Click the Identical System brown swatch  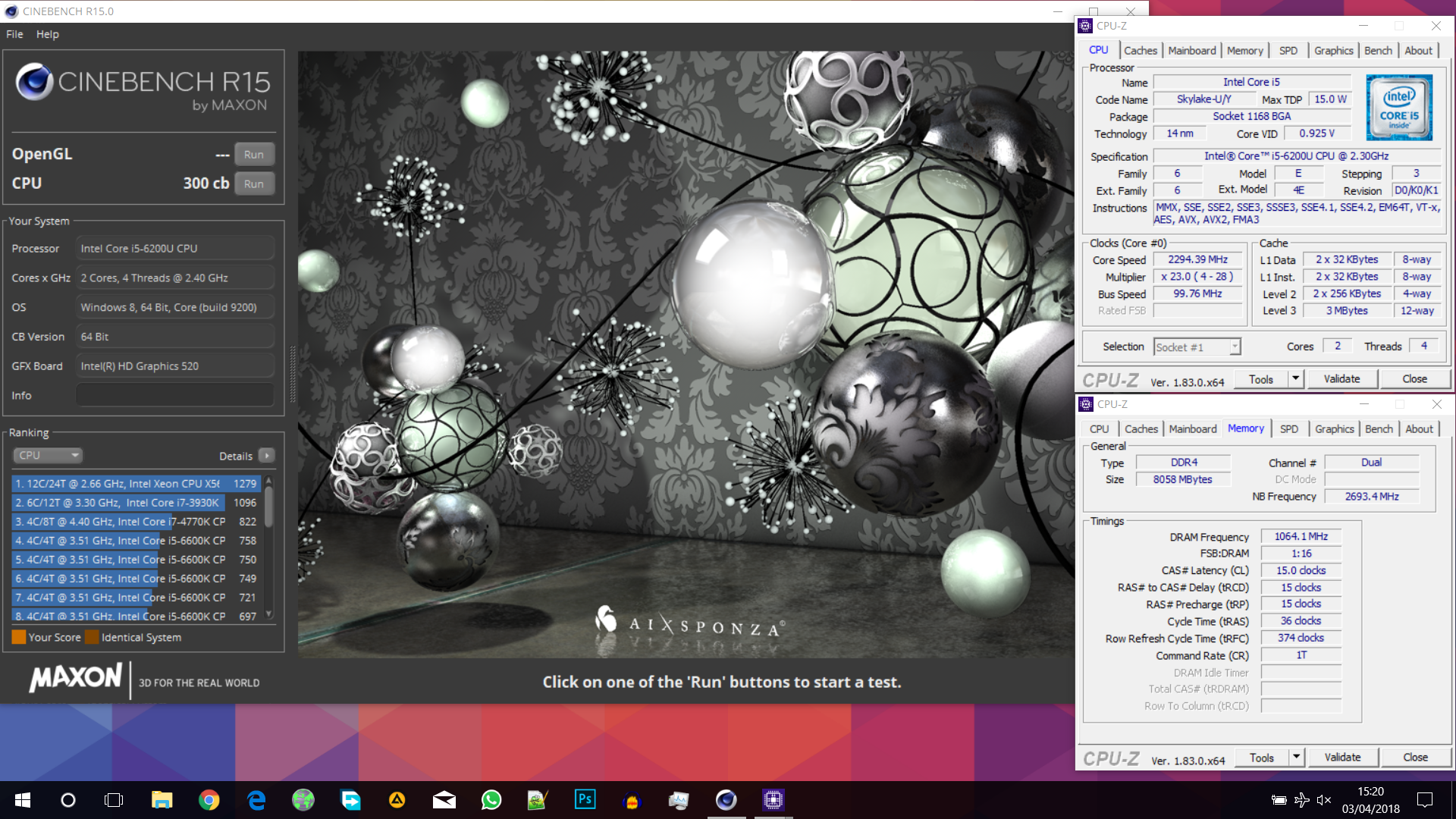click(x=92, y=637)
